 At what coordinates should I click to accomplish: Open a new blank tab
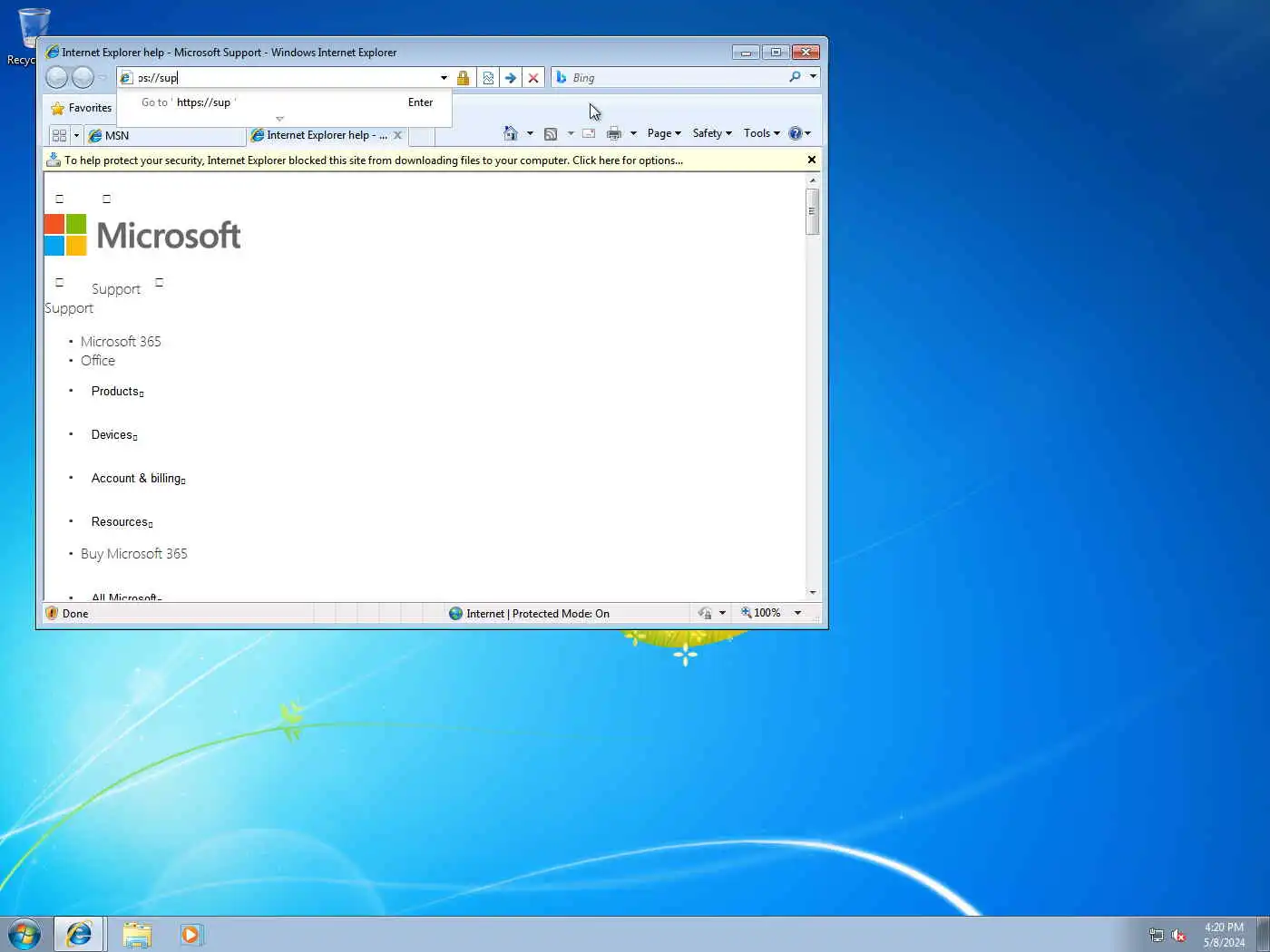(x=422, y=137)
